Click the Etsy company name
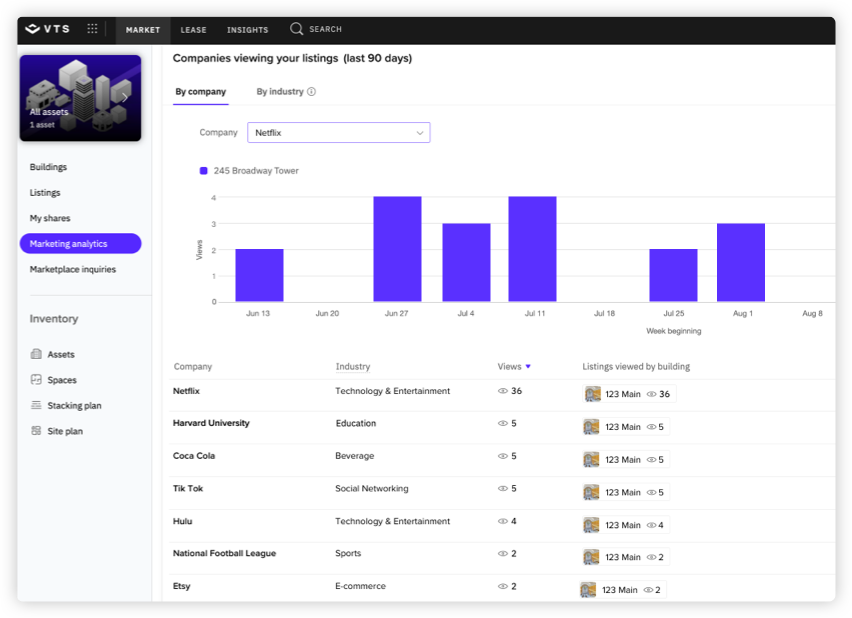This screenshot has width=852, height=618. click(181, 586)
